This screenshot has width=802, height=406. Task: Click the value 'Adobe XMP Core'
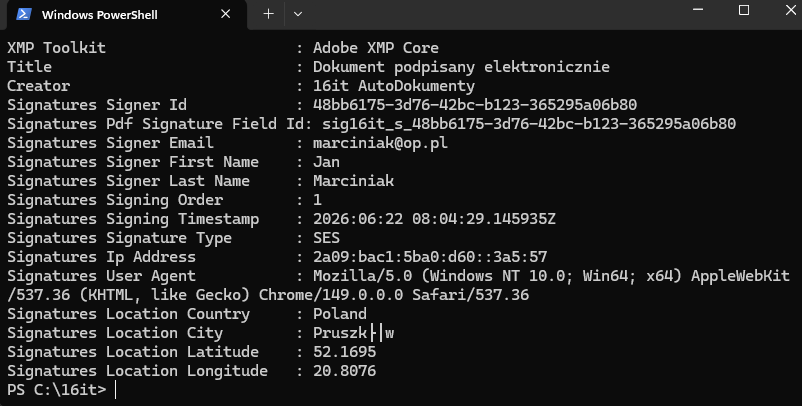[x=376, y=48]
